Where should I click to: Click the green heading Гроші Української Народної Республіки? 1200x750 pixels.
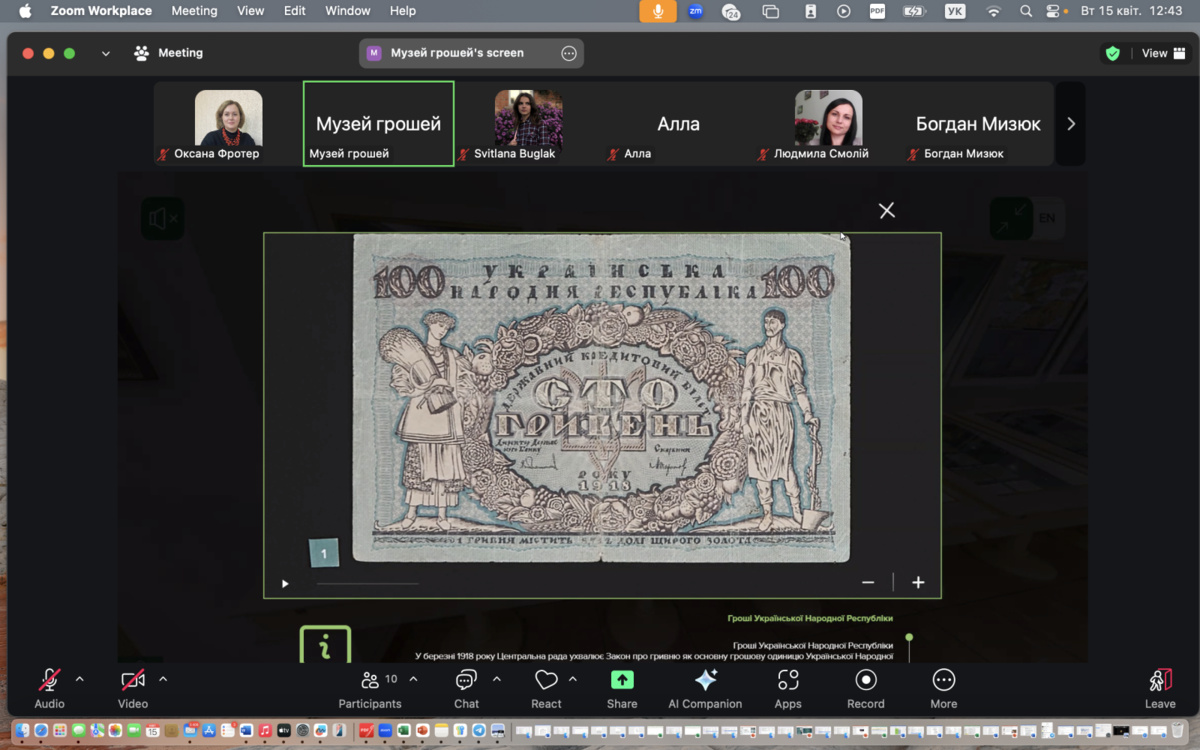(x=810, y=618)
